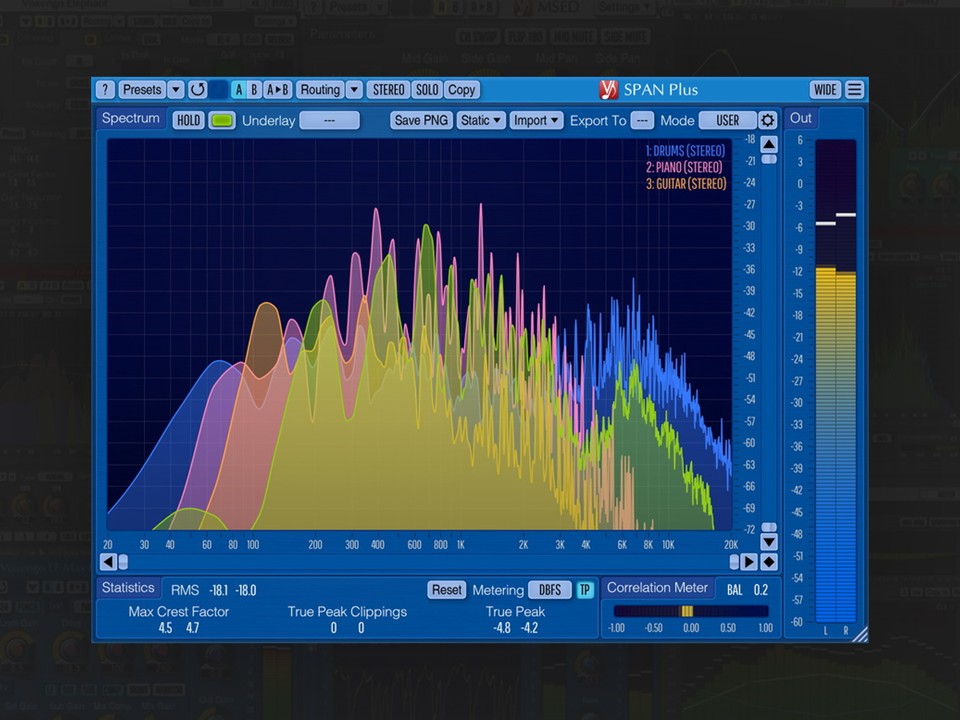Click the Reset statistics button
The height and width of the screenshot is (720, 960).
[x=446, y=590]
